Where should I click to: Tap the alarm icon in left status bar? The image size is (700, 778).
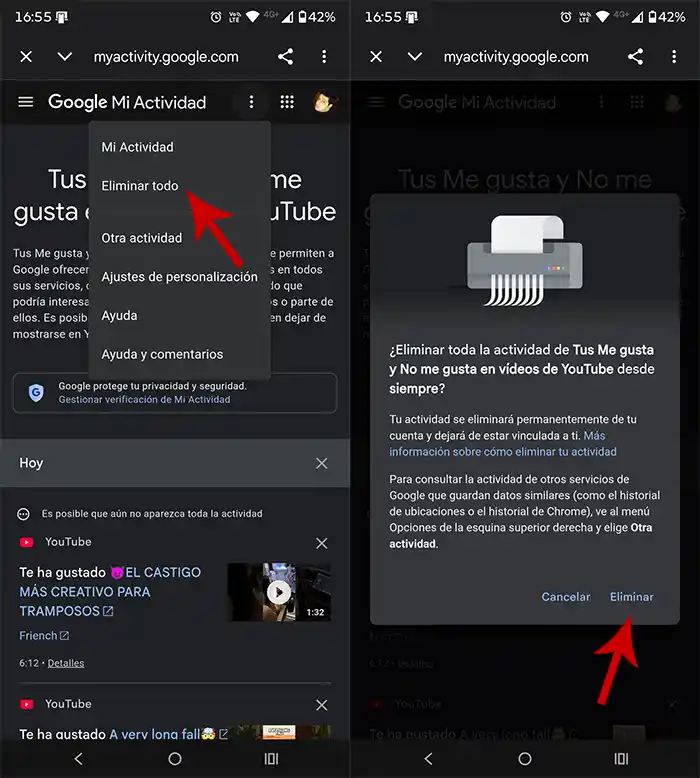[216, 17]
